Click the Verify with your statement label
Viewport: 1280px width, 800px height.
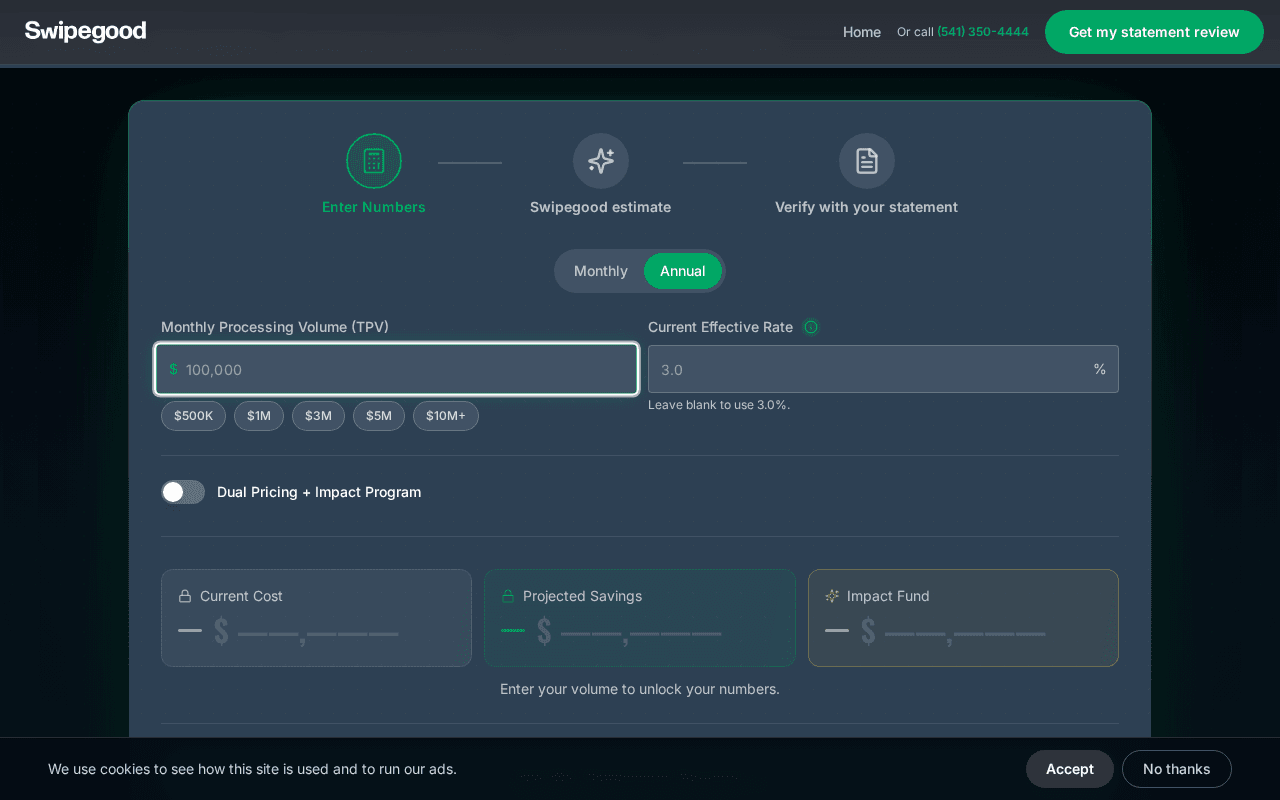[867, 207]
